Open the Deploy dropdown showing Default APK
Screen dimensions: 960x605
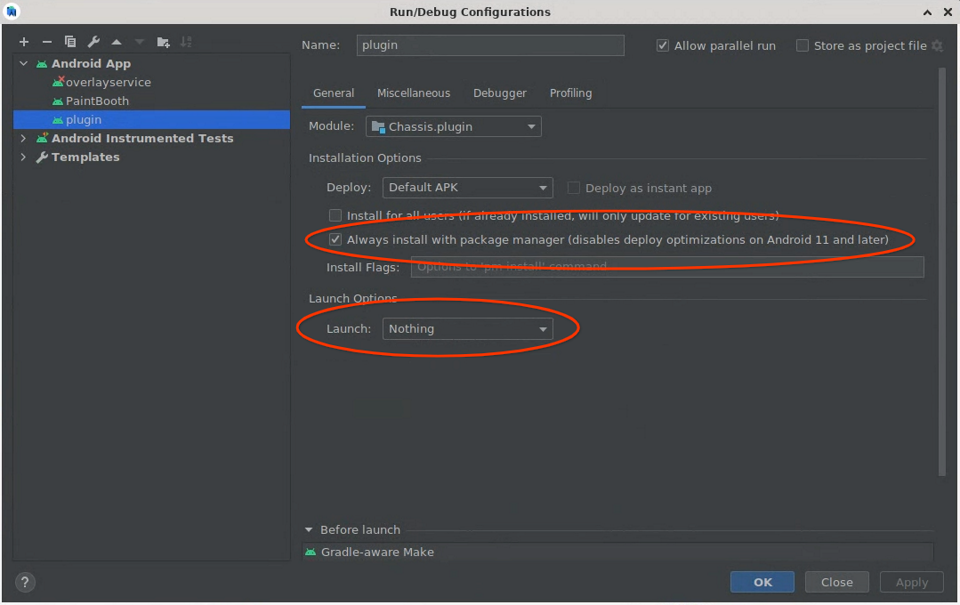[x=467, y=187]
